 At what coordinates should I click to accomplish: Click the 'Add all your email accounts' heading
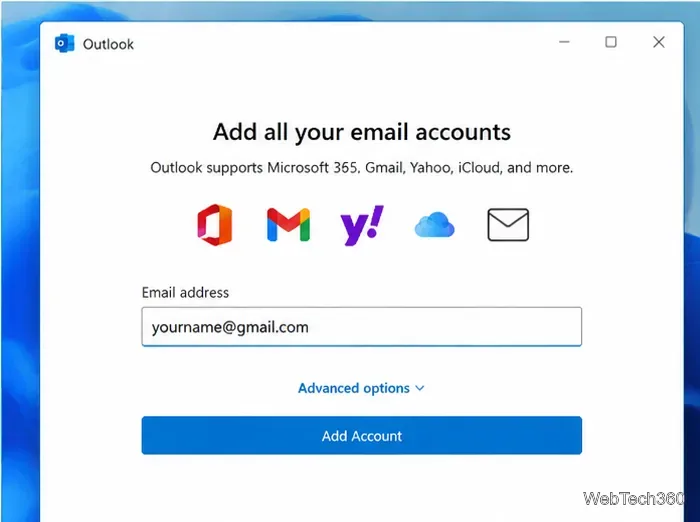362,132
